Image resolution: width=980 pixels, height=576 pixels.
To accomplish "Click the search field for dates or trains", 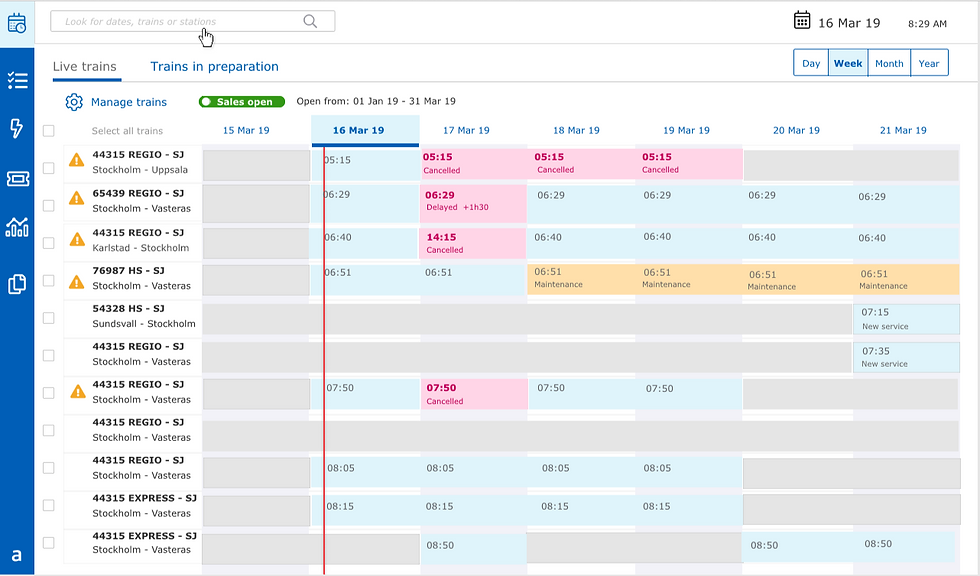I will 192,21.
